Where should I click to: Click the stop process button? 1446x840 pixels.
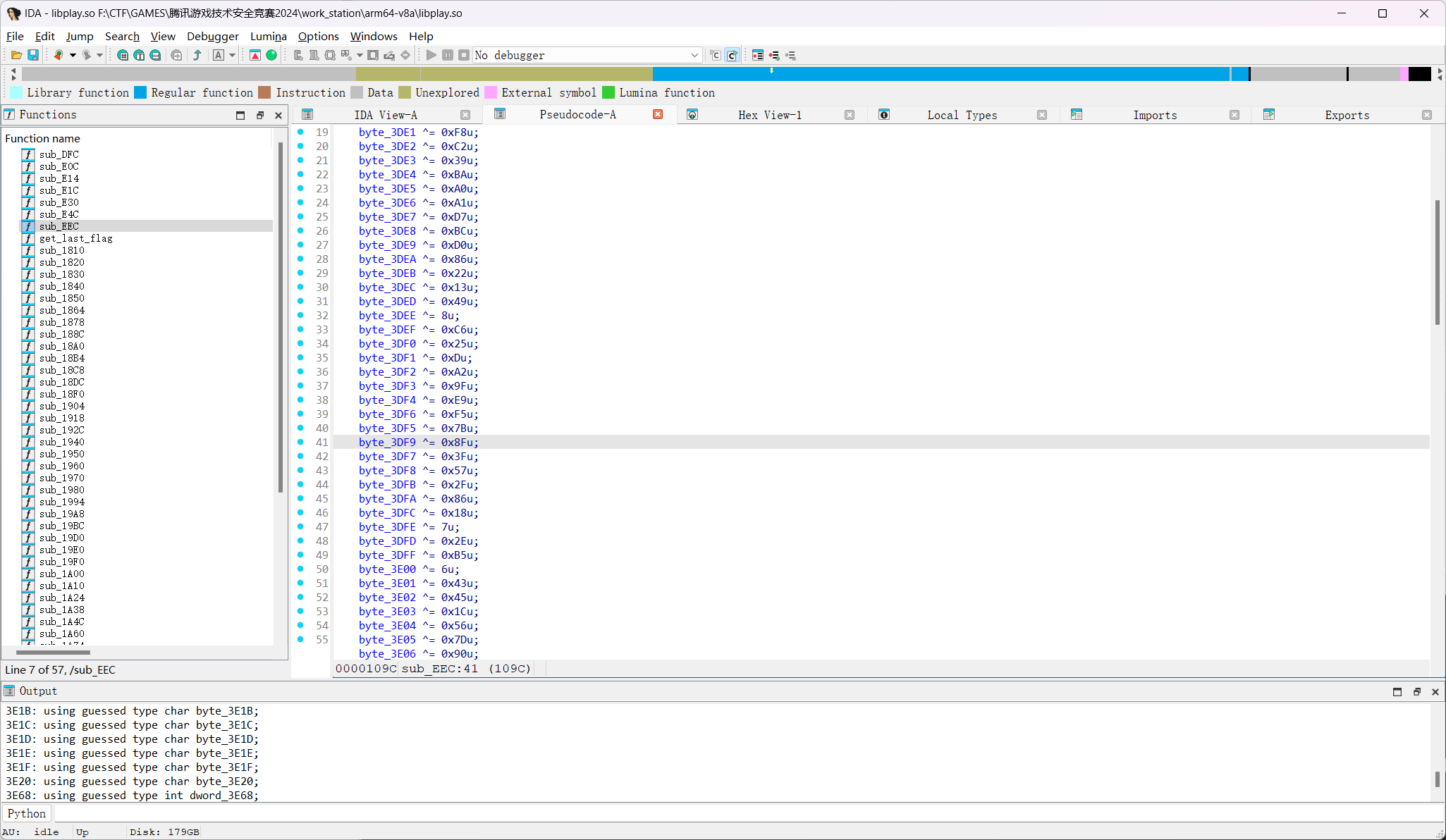tap(464, 55)
